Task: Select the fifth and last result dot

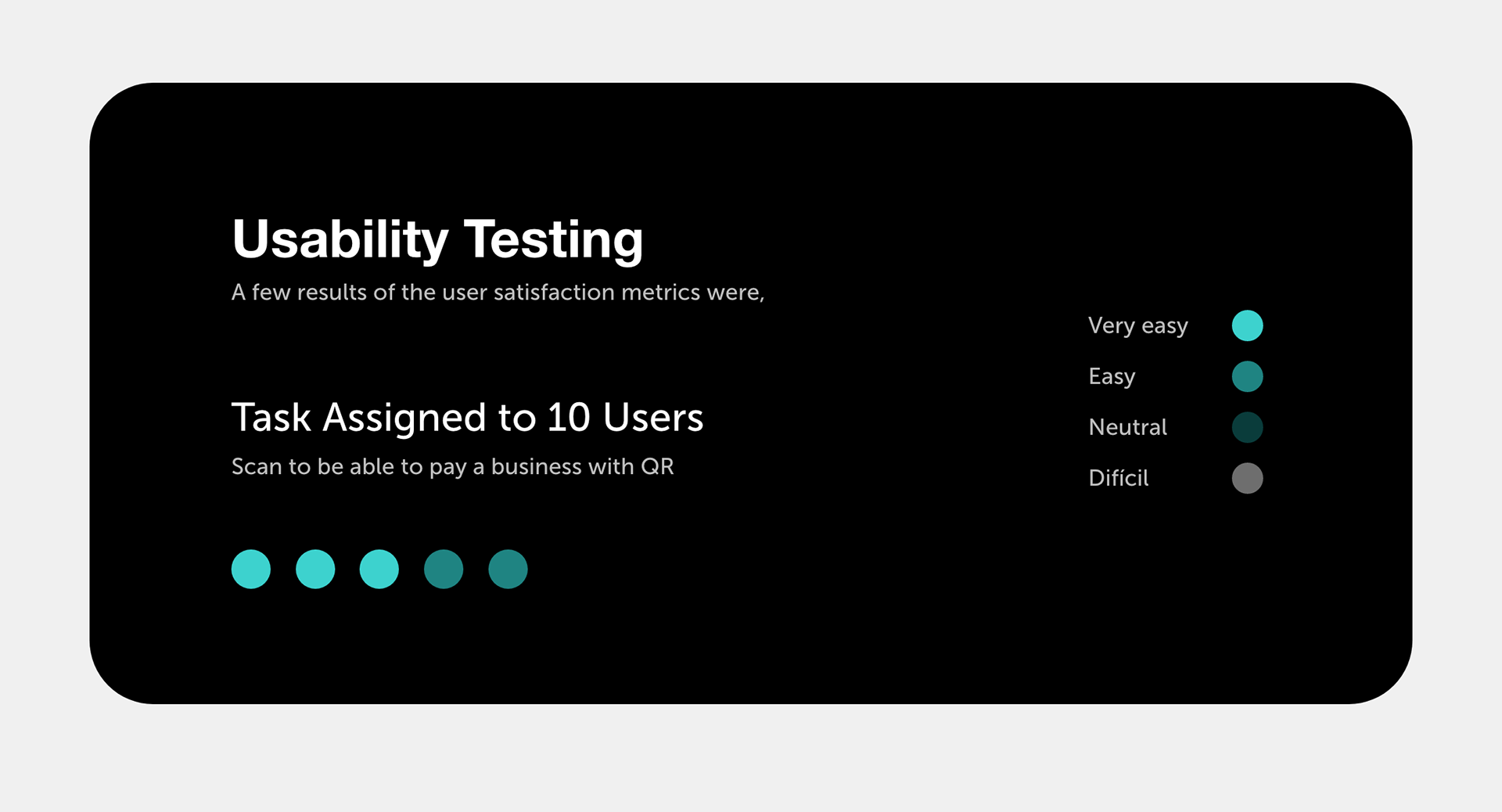Action: 508,569
